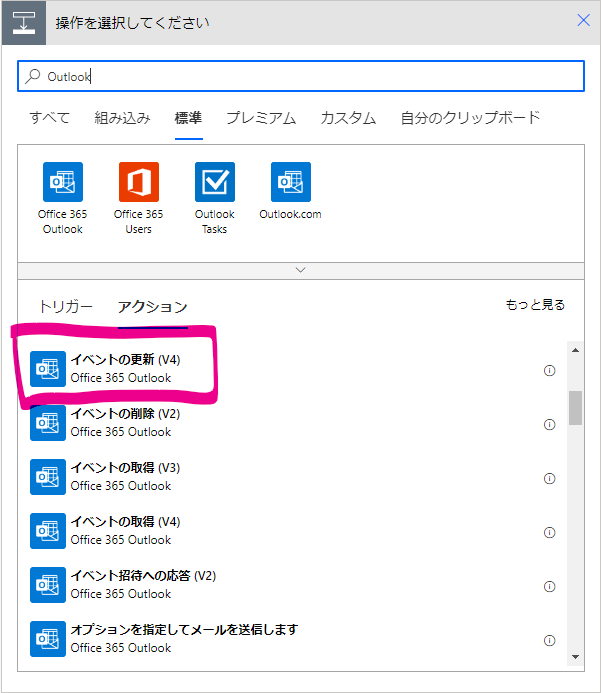
Task: Show info for イベントの更新 (V4)
Action: (x=549, y=370)
